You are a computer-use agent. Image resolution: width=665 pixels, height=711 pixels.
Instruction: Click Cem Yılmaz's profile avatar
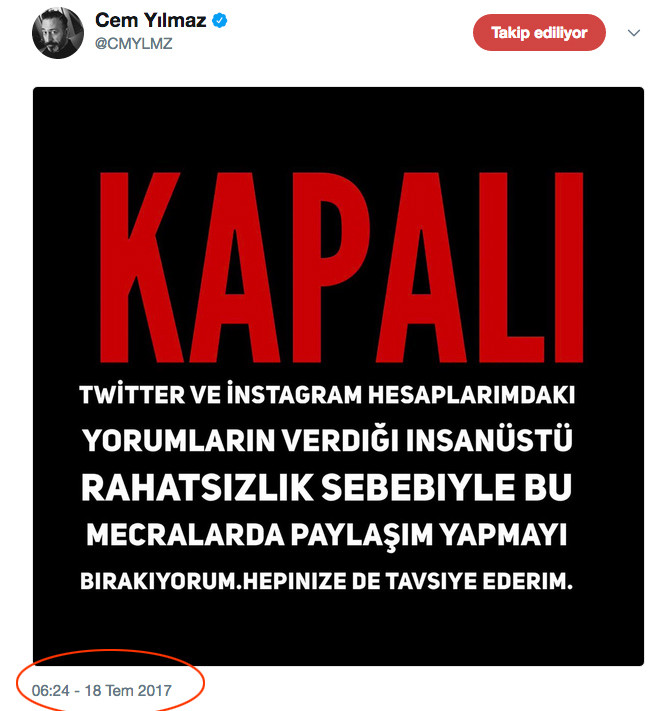(59, 34)
